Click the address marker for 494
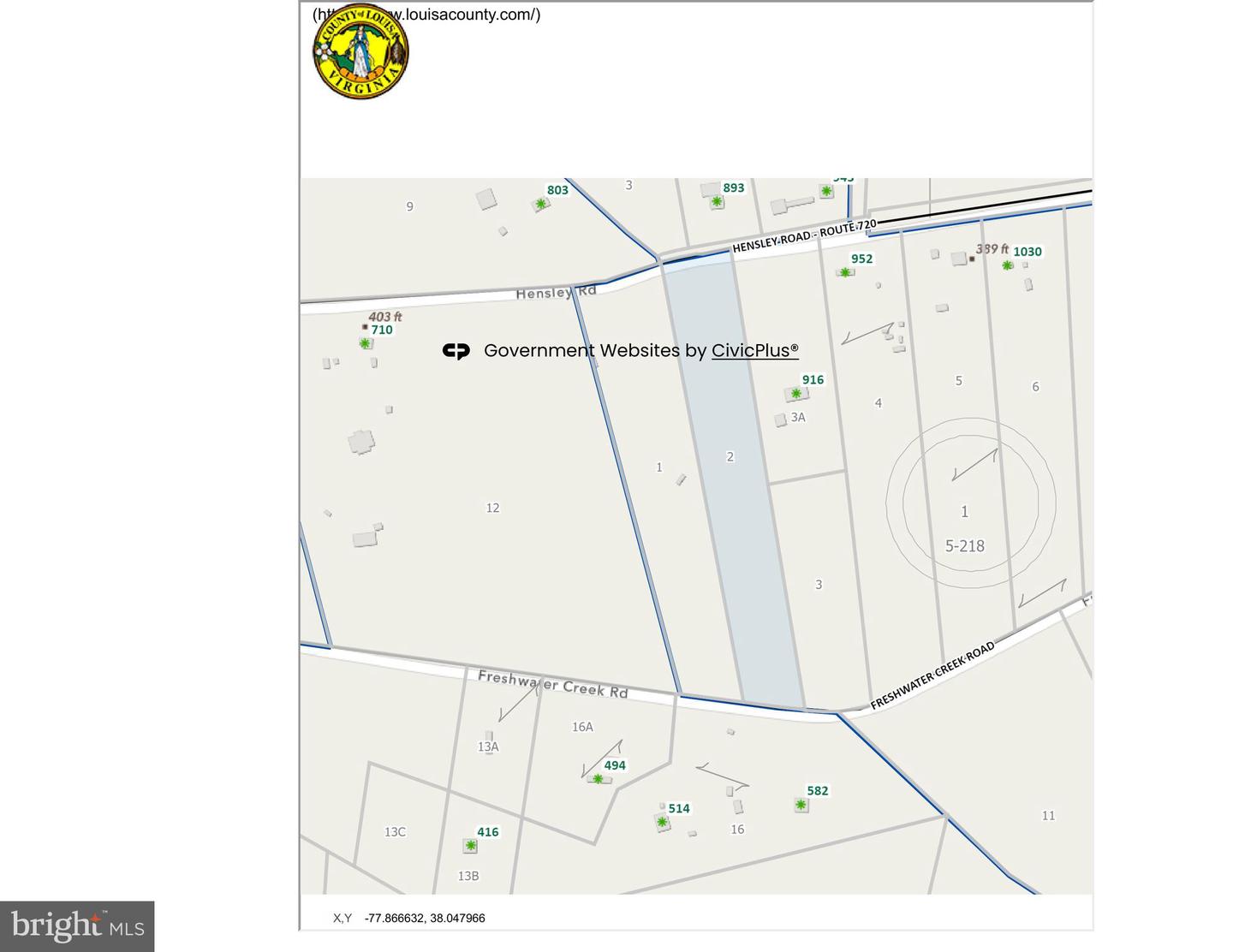This screenshot has width=1233, height=952. [598, 779]
